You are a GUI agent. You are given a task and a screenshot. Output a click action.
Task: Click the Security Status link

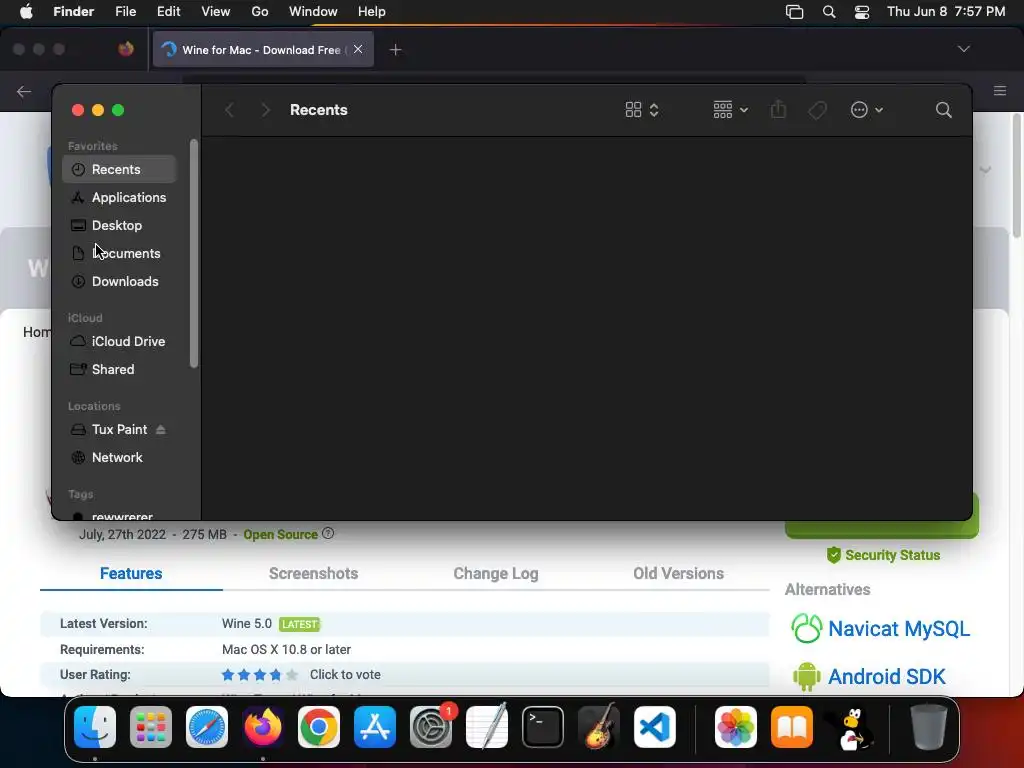tap(883, 555)
